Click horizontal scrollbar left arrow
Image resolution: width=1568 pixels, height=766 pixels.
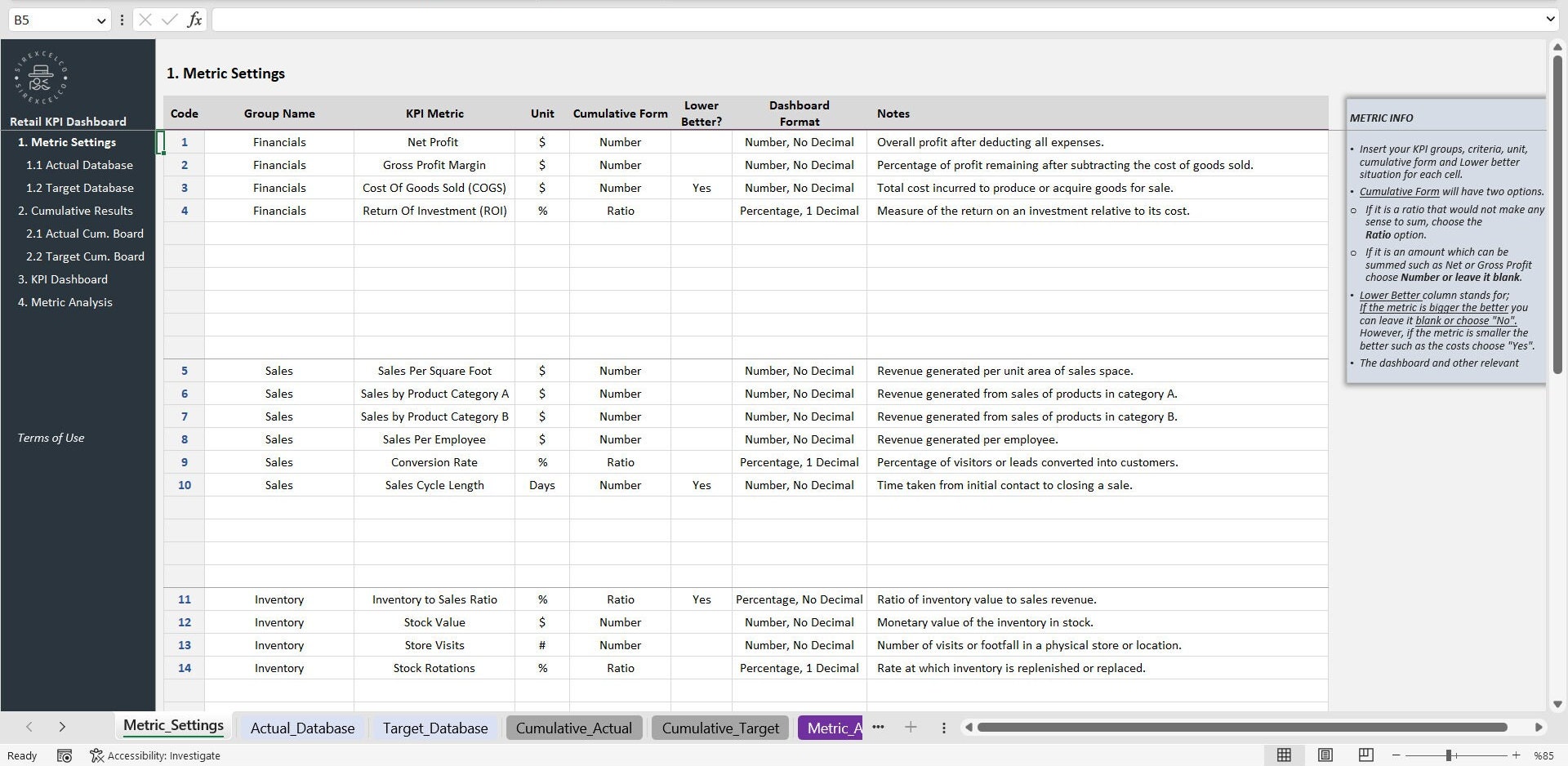click(x=969, y=727)
